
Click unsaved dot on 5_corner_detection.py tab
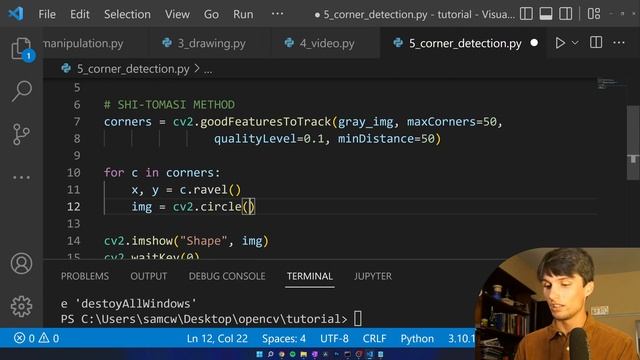(534, 43)
